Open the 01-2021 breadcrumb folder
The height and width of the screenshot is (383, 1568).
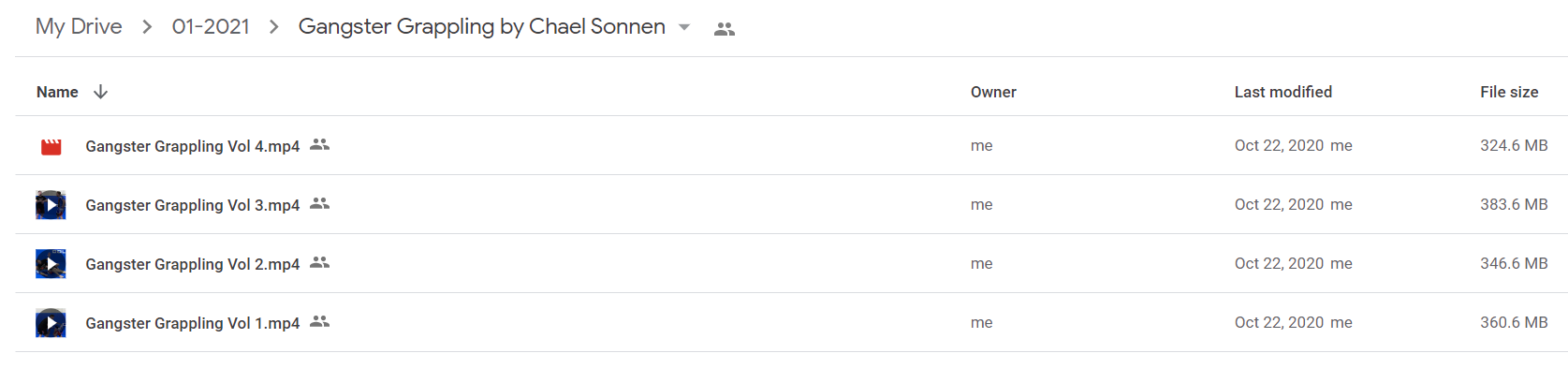(211, 26)
